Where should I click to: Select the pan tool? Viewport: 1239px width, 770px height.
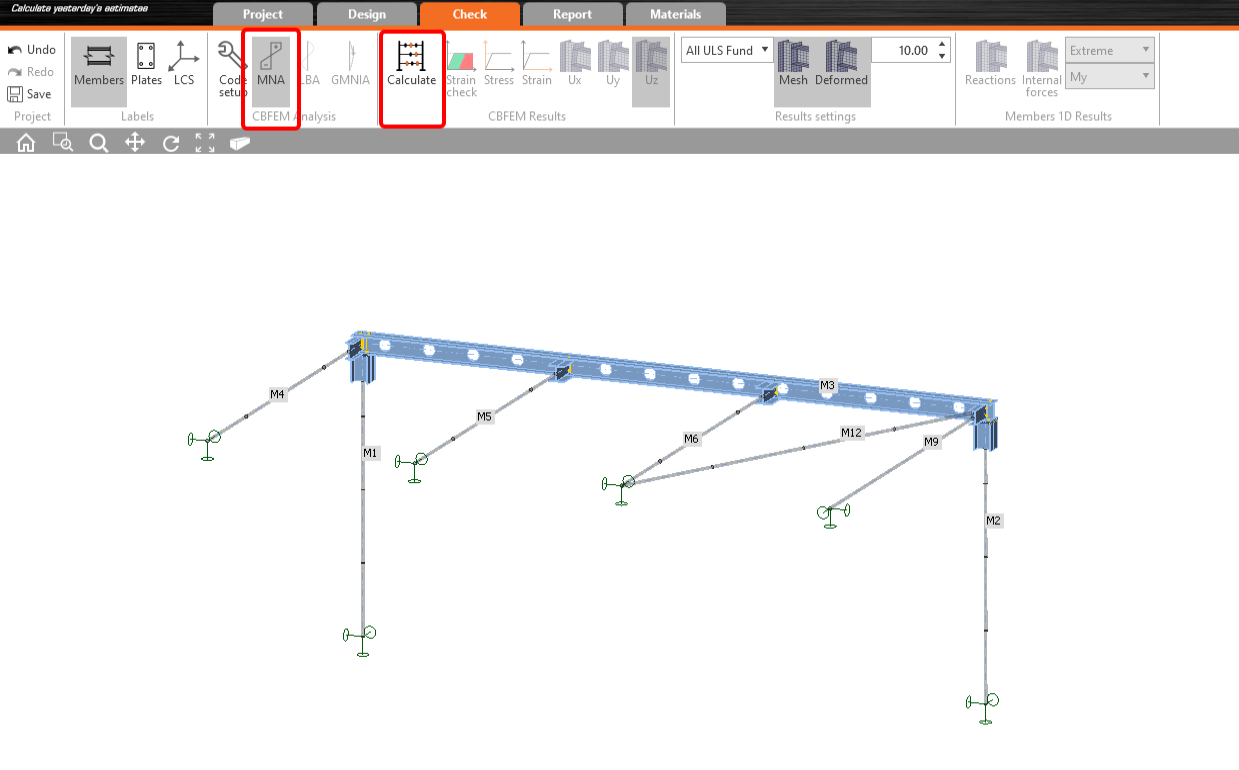pos(134,143)
